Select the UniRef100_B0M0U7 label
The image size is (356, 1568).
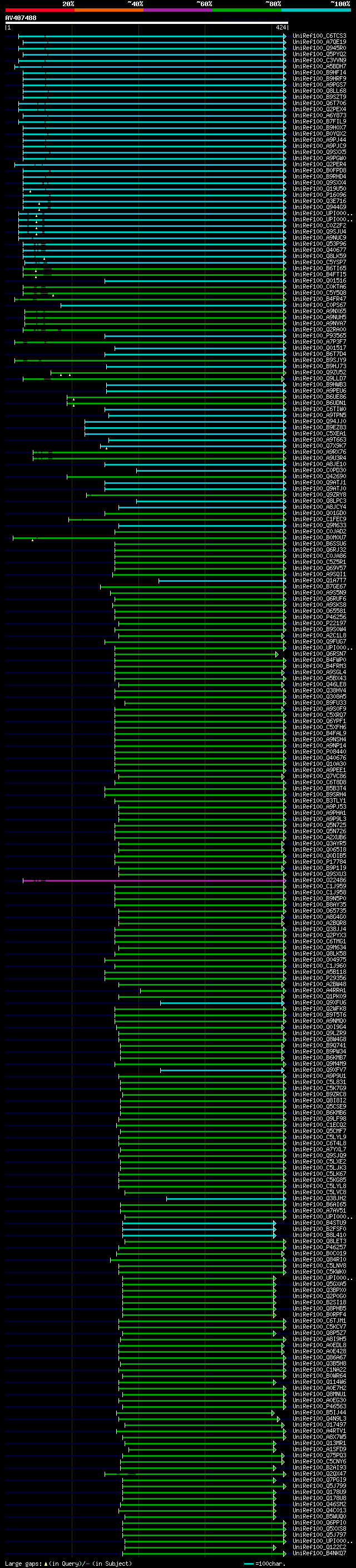[319, 537]
